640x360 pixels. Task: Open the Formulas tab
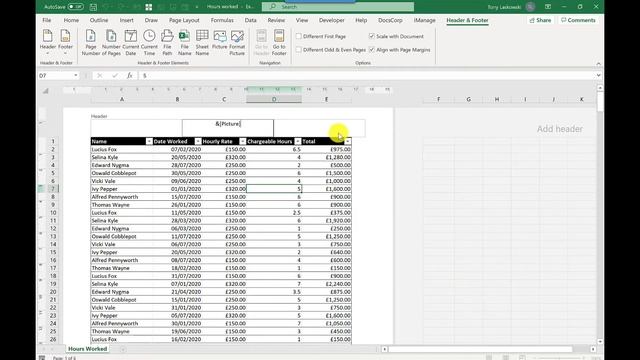tap(222, 20)
